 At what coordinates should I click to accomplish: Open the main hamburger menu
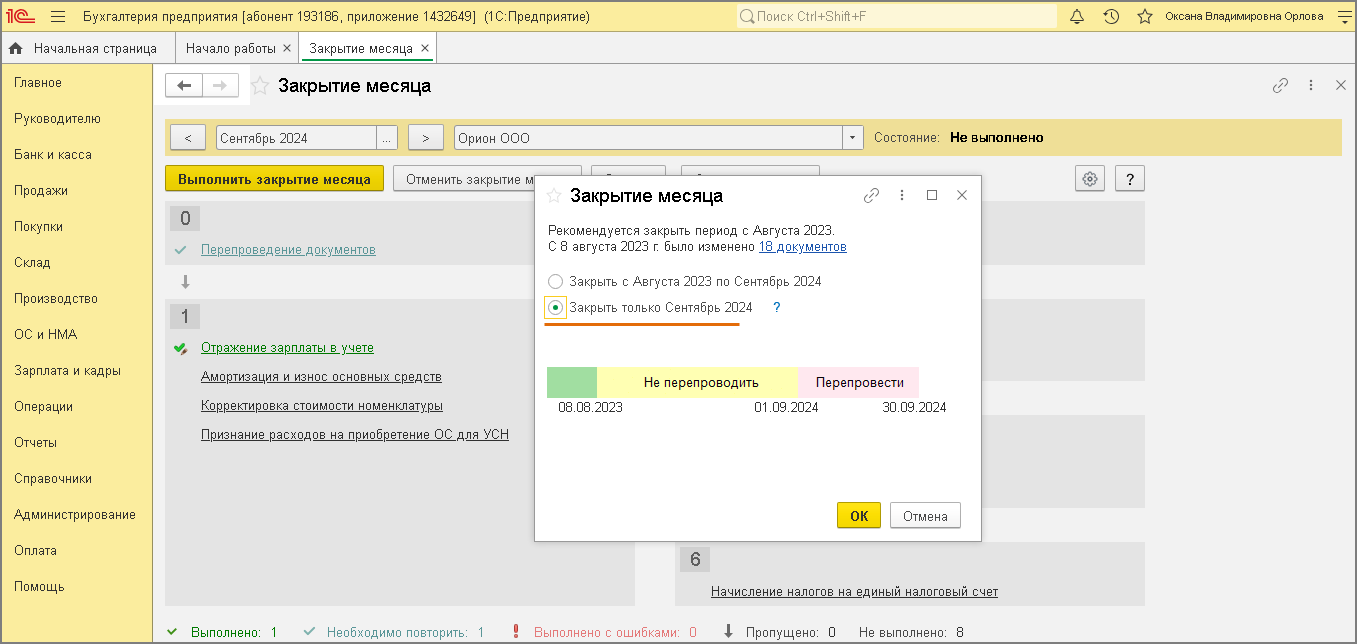57,16
